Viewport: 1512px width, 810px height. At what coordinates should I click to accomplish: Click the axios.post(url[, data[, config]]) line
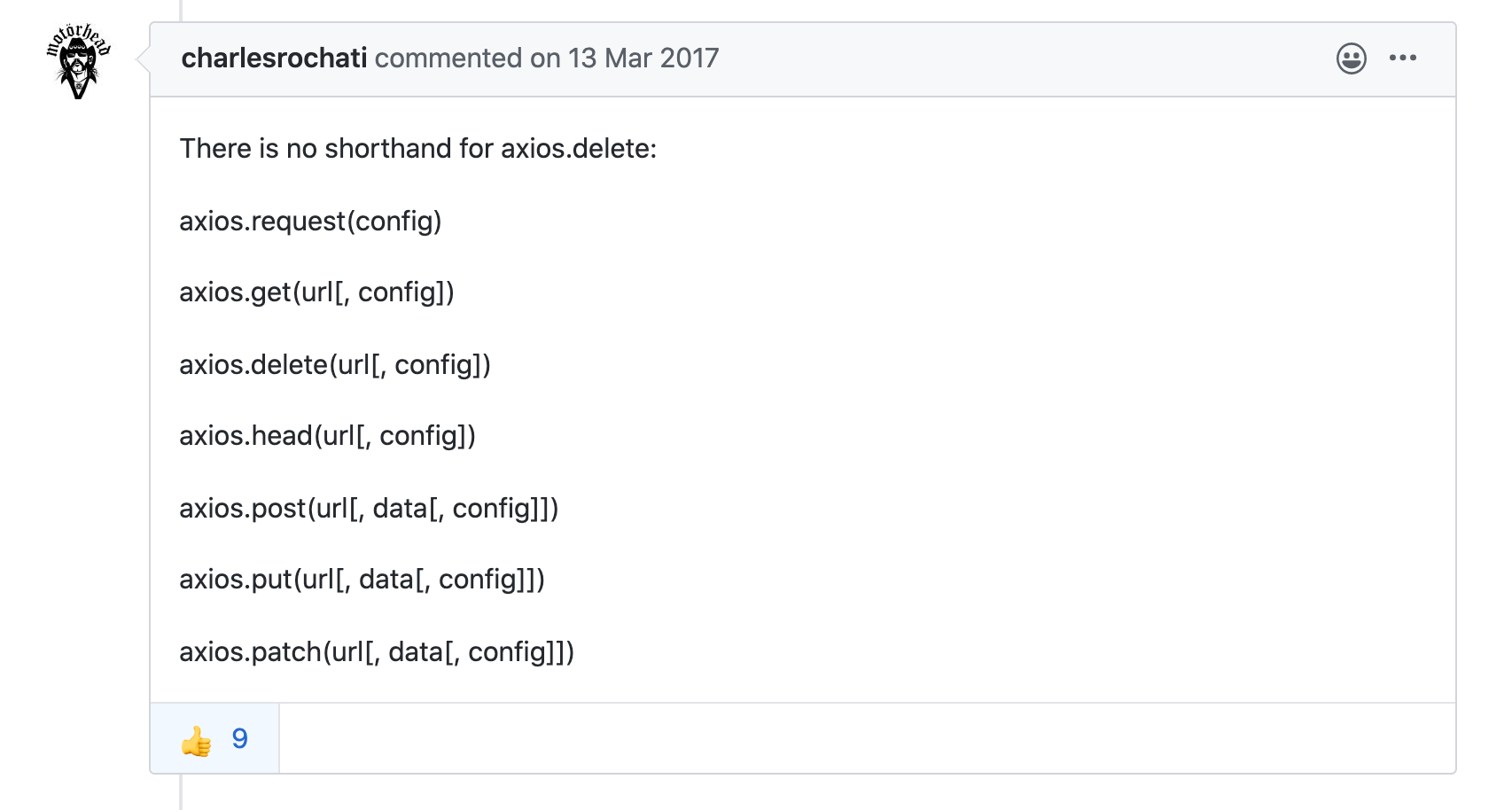point(369,508)
